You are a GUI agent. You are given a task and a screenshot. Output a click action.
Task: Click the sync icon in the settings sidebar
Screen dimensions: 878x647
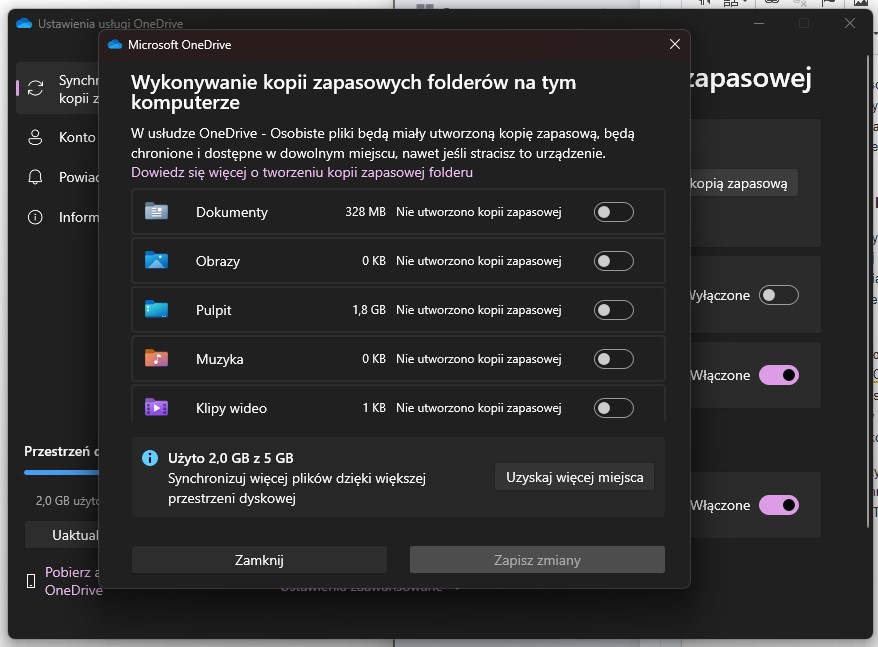(x=36, y=88)
